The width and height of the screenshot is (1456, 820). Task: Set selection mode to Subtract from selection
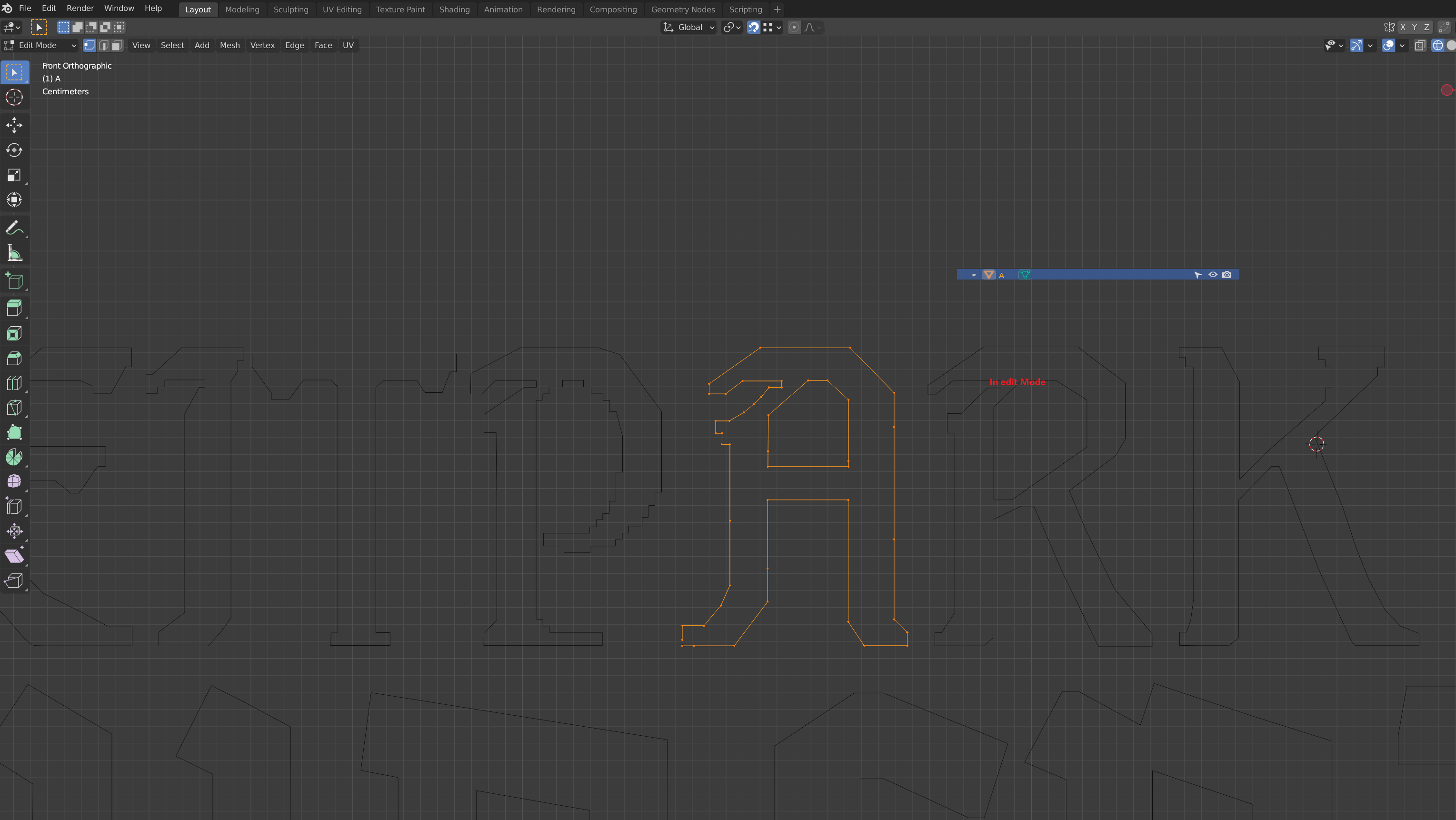(91, 27)
